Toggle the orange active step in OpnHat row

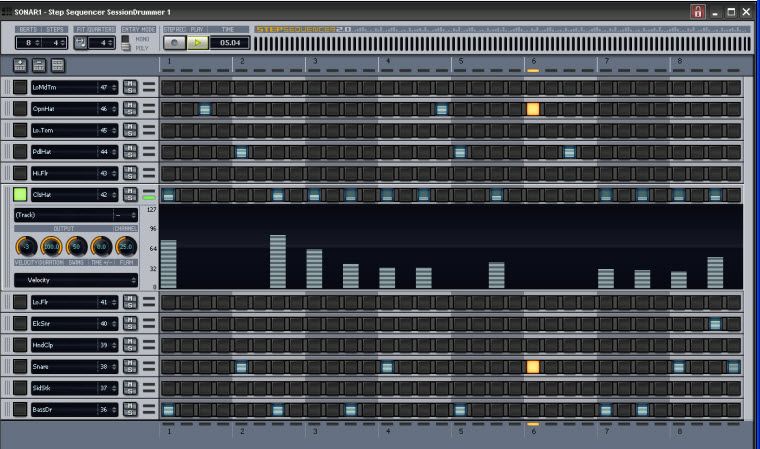tap(533, 109)
